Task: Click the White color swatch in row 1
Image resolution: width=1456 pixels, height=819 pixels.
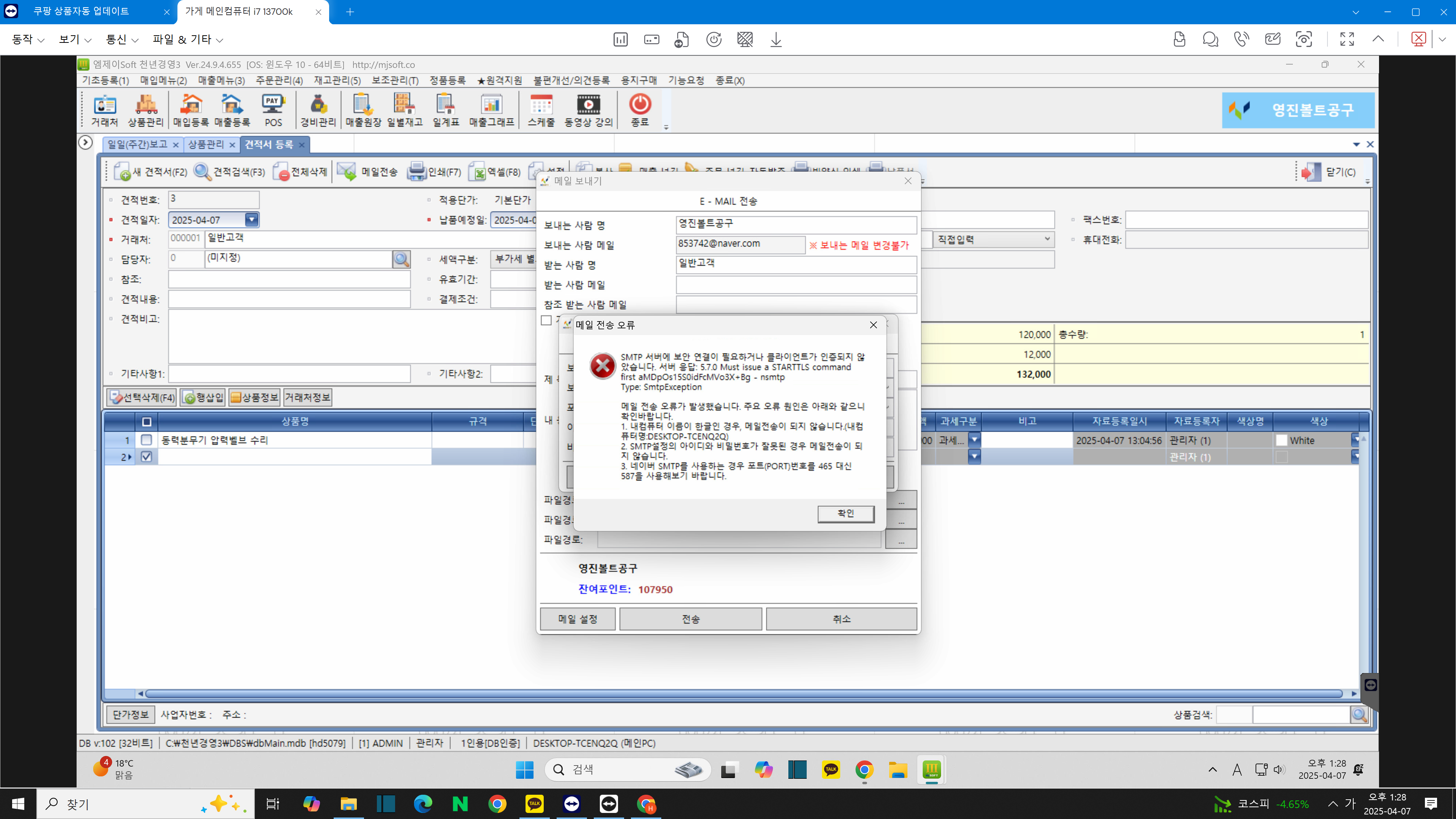Action: 1281,440
